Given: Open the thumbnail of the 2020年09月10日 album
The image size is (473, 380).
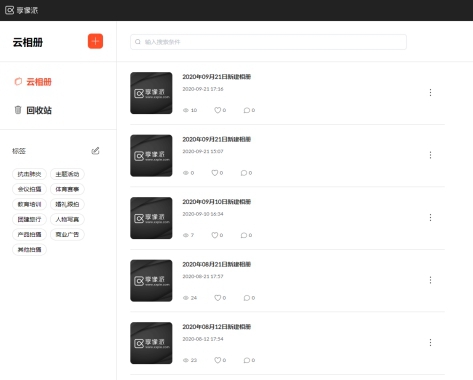Looking at the screenshot, I should [x=151, y=218].
